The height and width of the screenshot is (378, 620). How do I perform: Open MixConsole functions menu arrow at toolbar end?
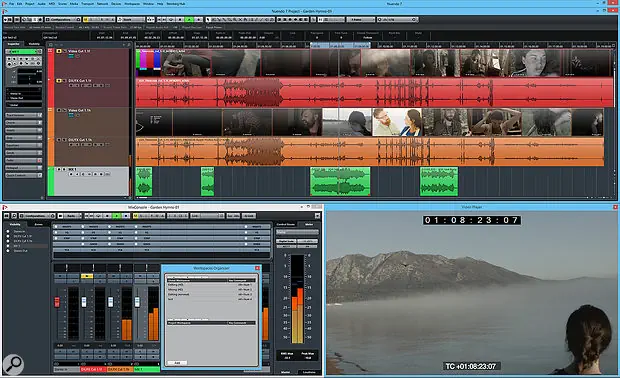pos(318,216)
